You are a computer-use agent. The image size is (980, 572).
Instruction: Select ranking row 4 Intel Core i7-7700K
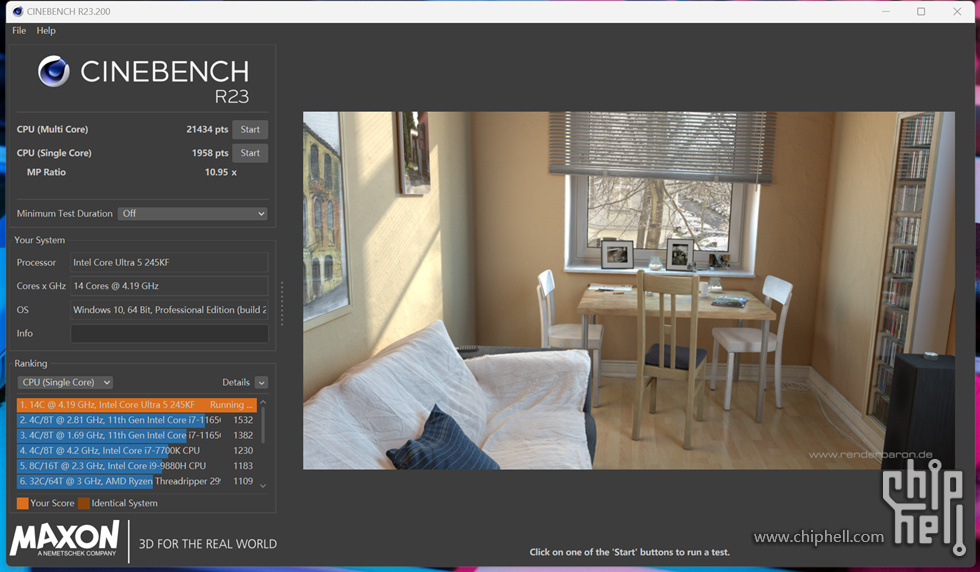(137, 450)
